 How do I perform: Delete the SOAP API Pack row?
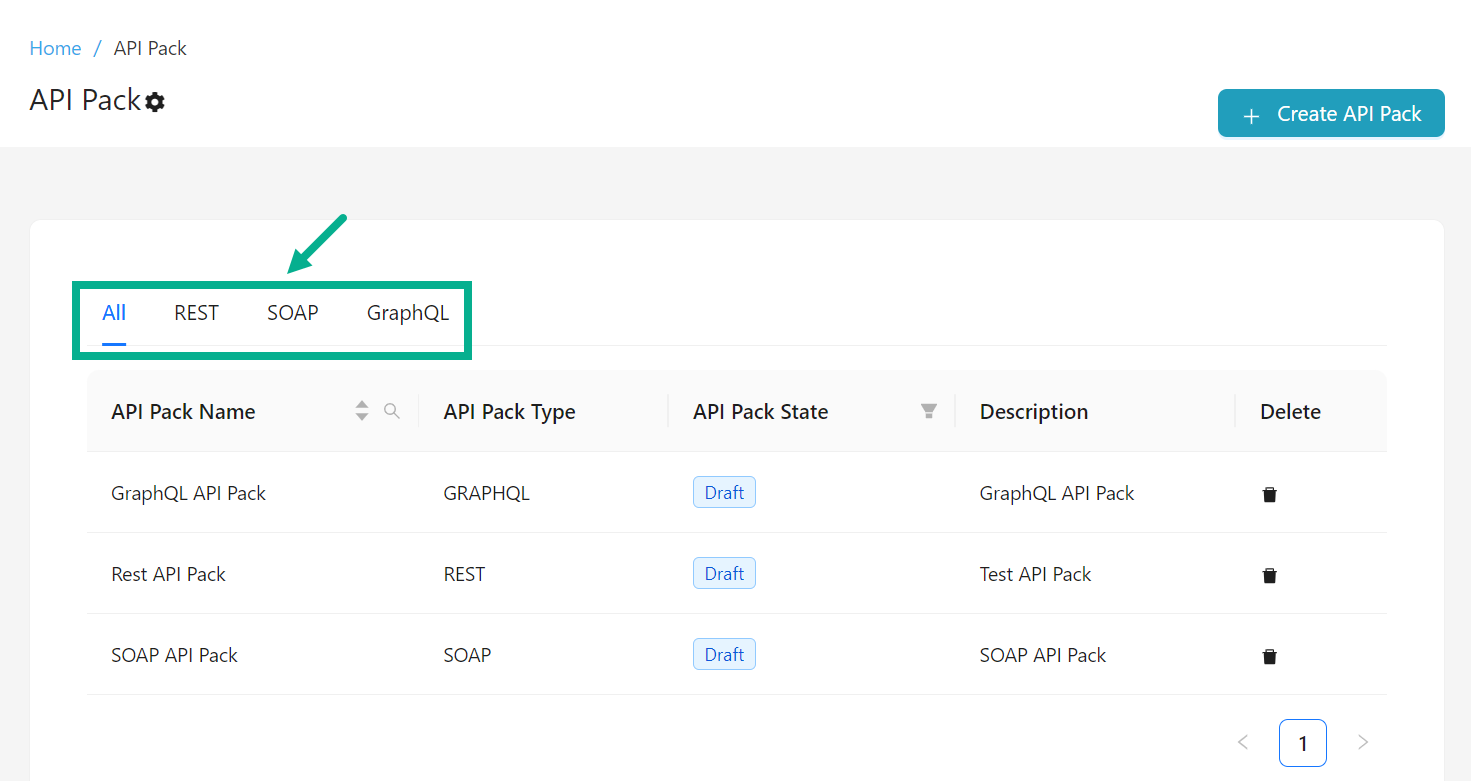pos(1269,656)
